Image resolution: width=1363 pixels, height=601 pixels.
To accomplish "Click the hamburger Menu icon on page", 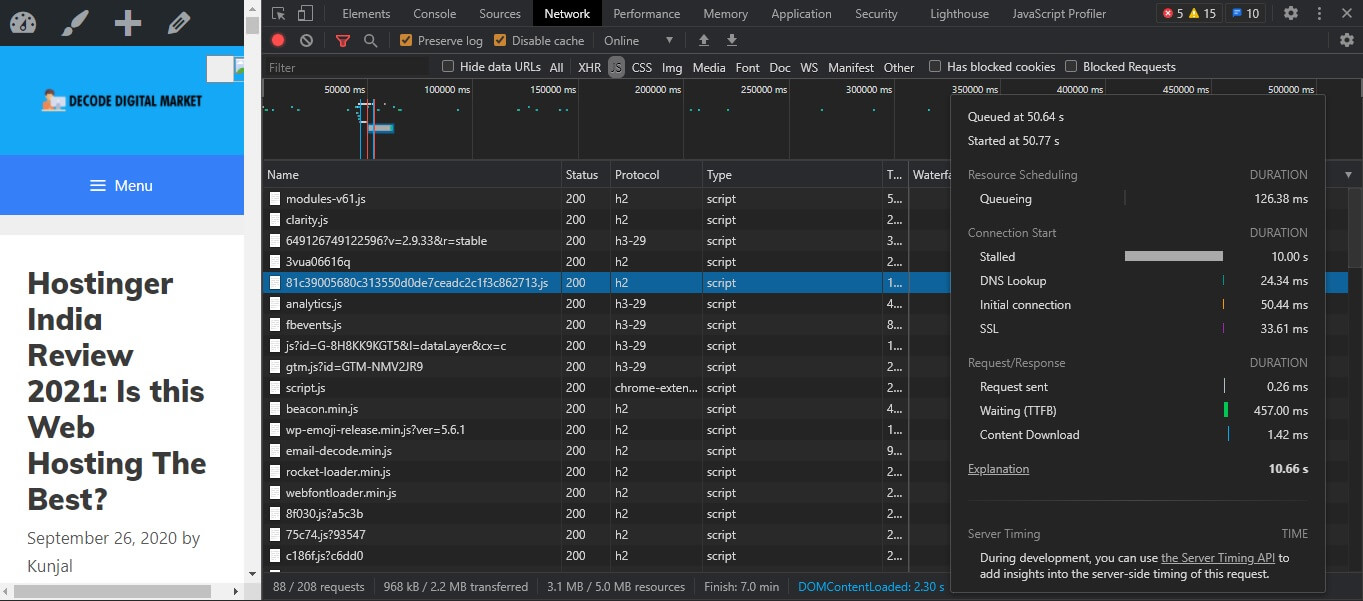I will tap(97, 186).
